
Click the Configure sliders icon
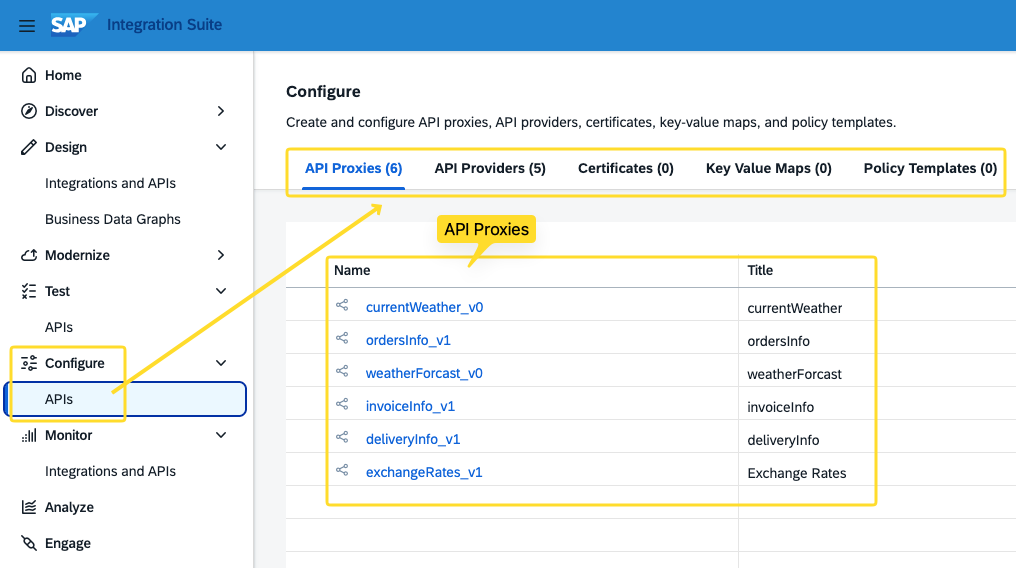point(29,363)
